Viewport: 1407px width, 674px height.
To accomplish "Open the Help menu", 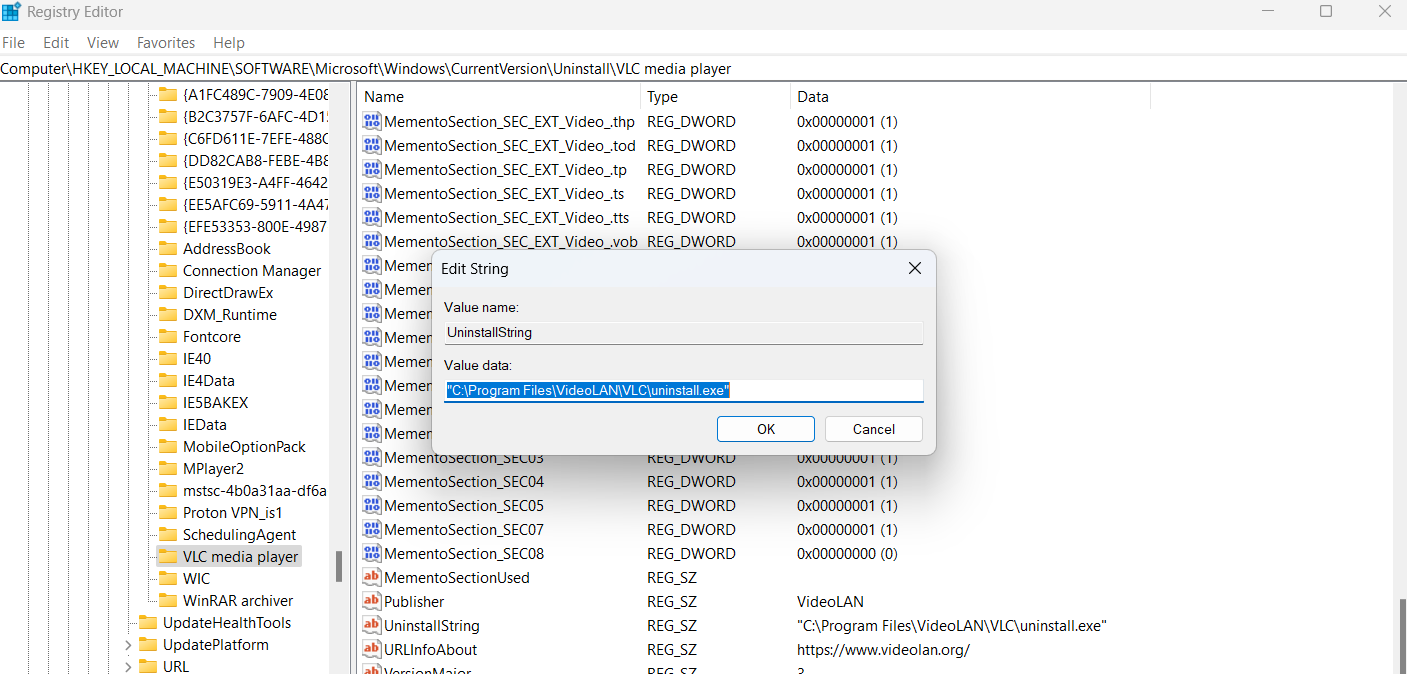I will tap(229, 43).
